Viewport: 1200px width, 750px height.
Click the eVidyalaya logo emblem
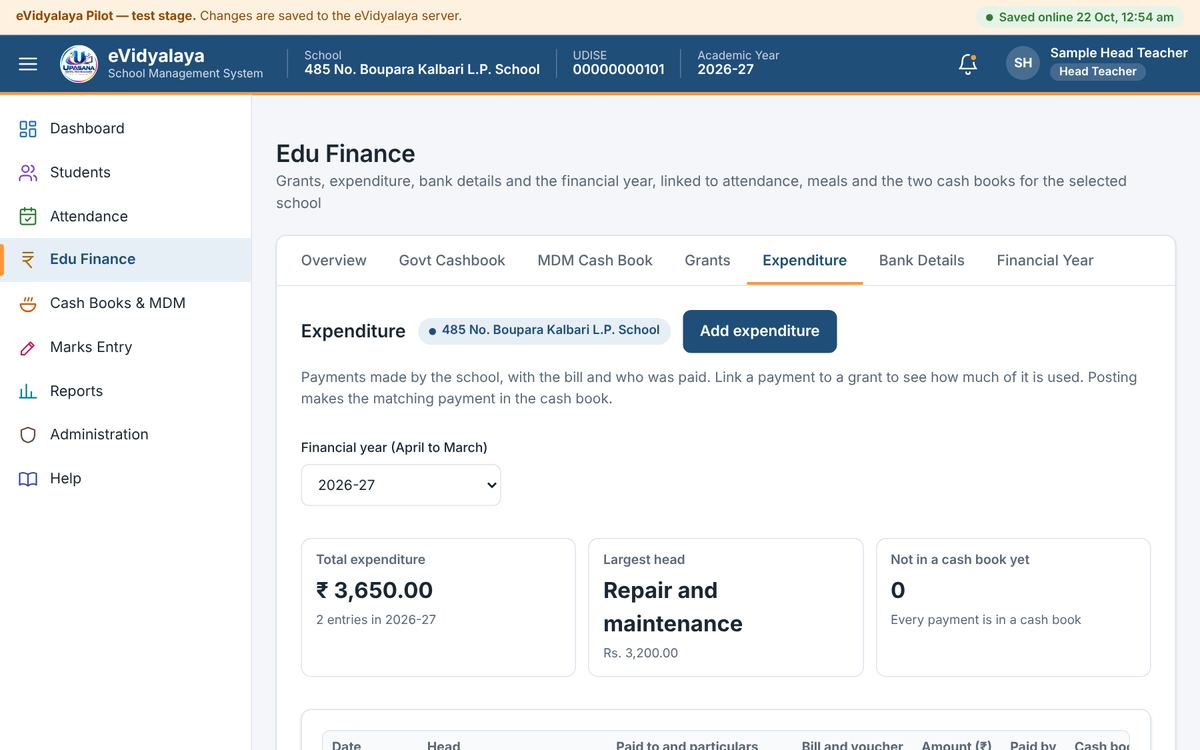[x=79, y=64]
